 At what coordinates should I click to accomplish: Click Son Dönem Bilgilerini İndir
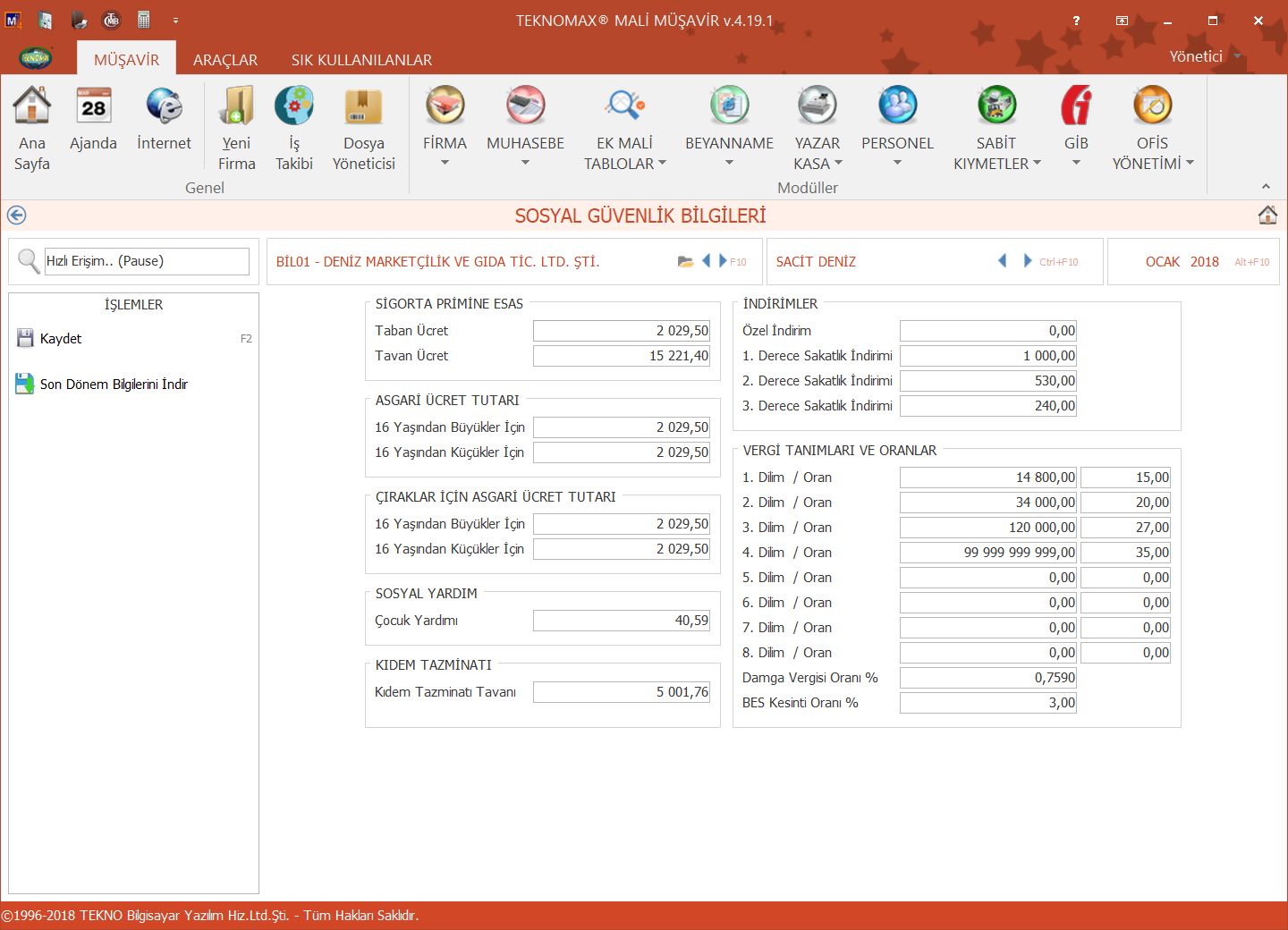click(x=114, y=385)
